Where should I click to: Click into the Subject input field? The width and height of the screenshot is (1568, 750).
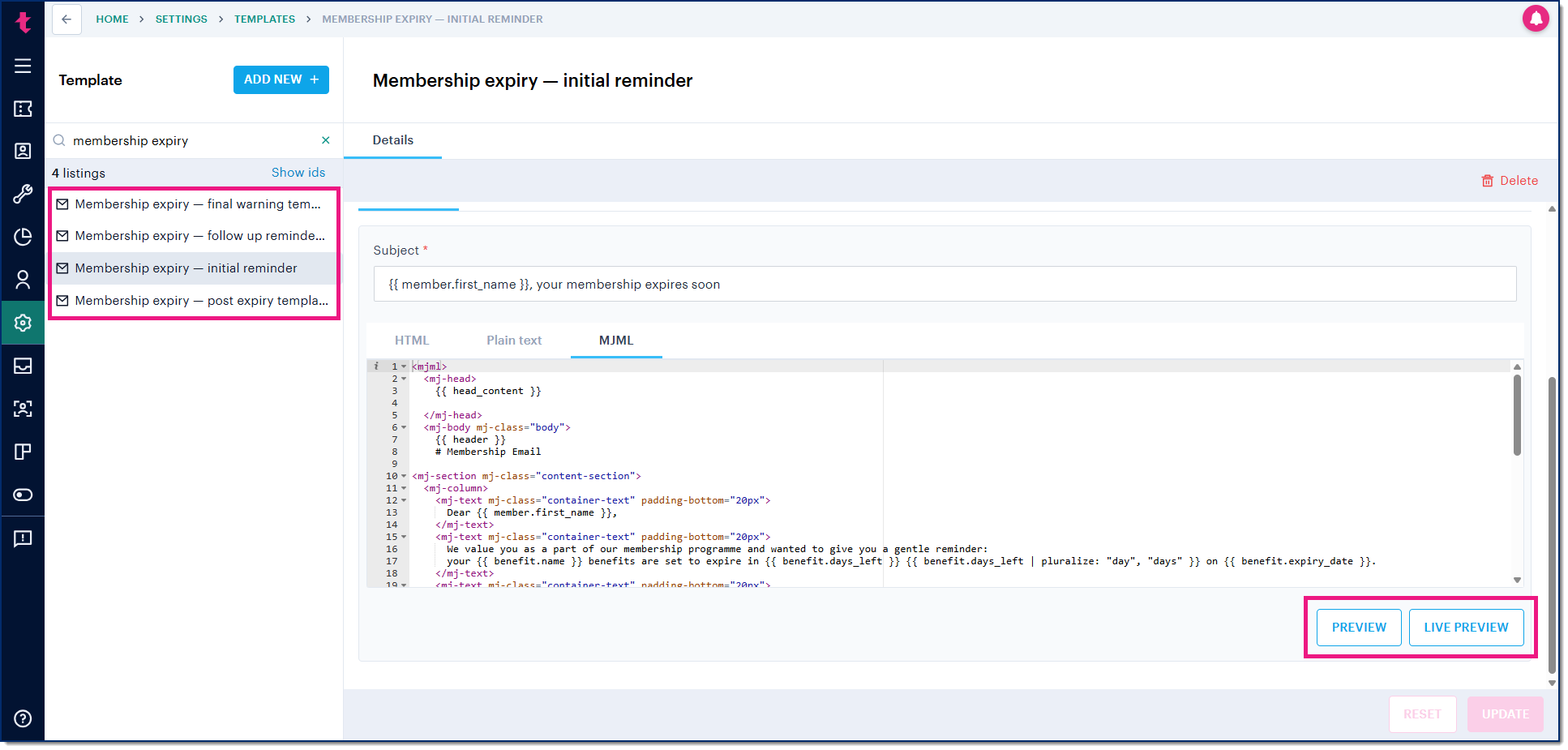point(945,285)
